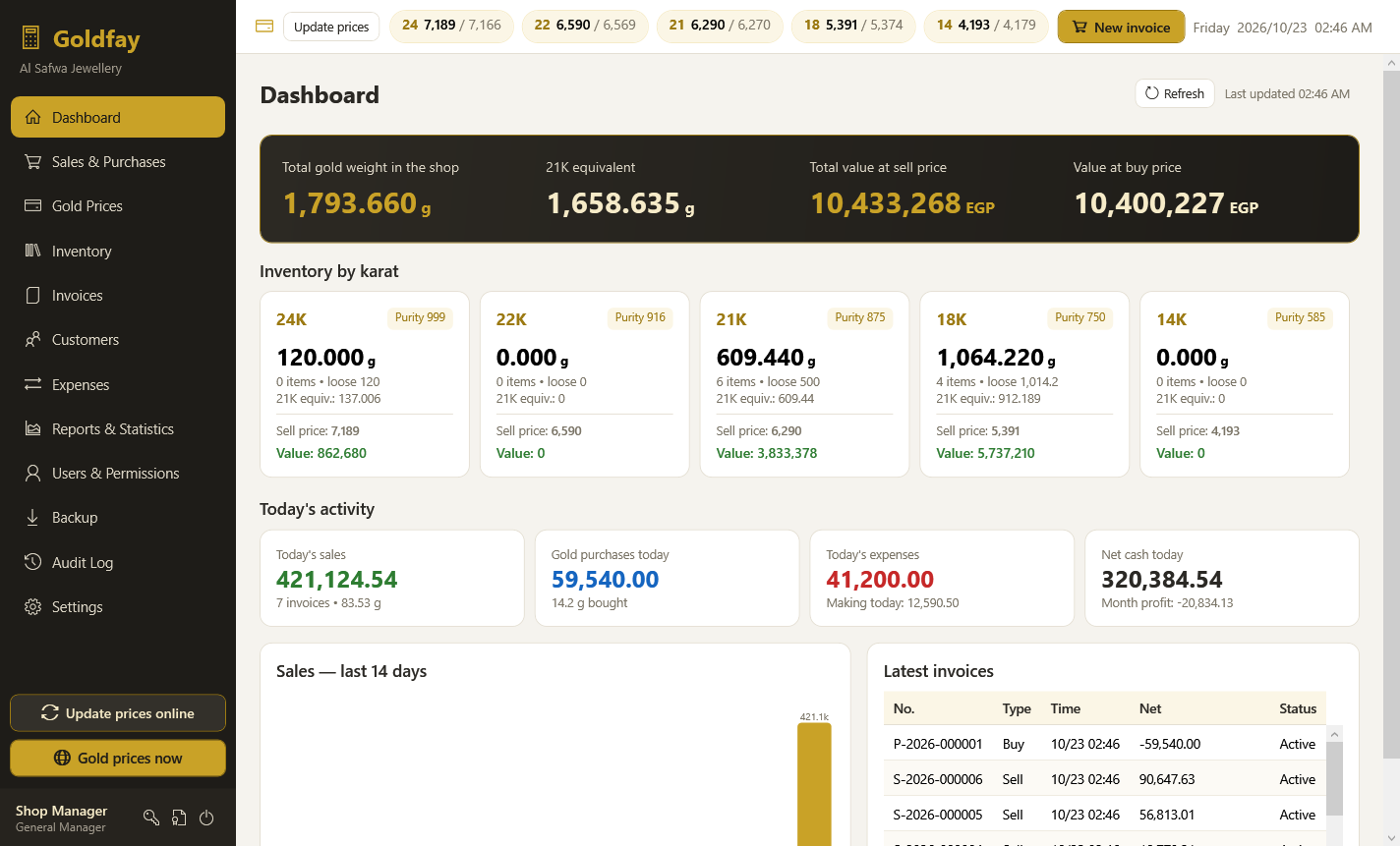Click the 21 karat price chip 6,290

720,26
